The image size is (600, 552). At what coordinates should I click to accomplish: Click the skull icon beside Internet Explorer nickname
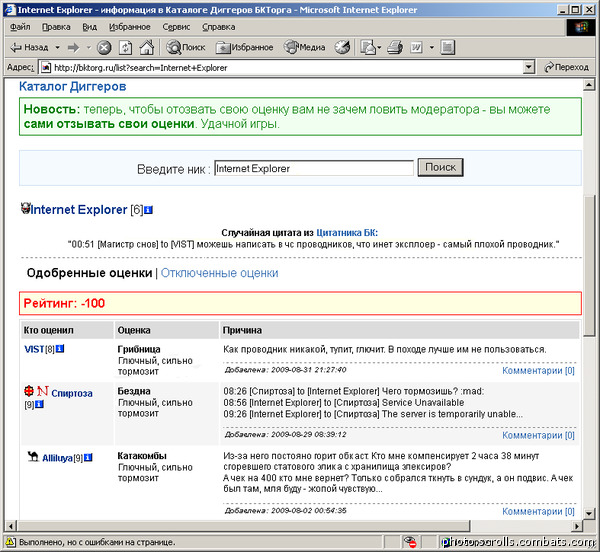(x=25, y=208)
